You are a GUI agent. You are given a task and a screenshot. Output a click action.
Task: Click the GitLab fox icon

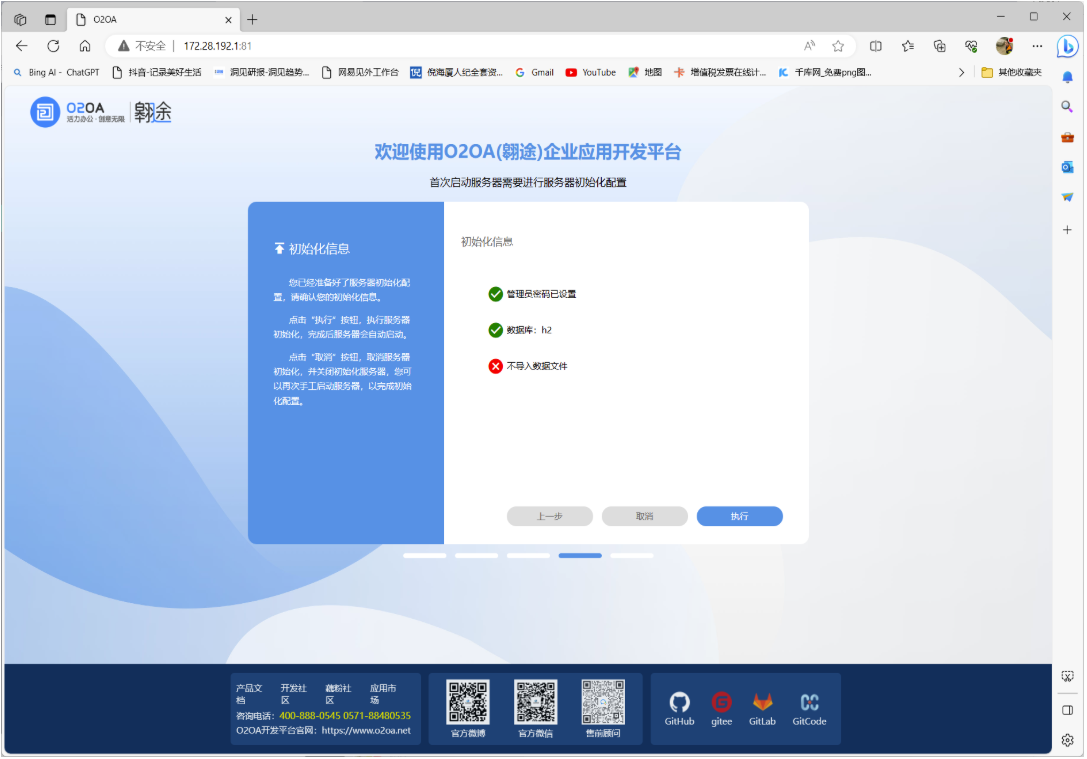(x=762, y=702)
